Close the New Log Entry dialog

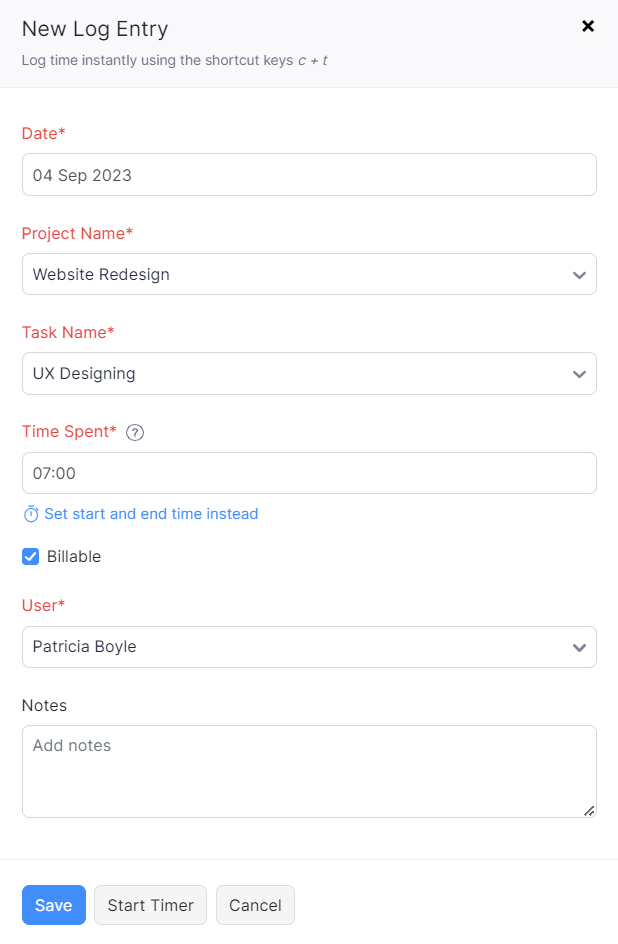(x=588, y=27)
